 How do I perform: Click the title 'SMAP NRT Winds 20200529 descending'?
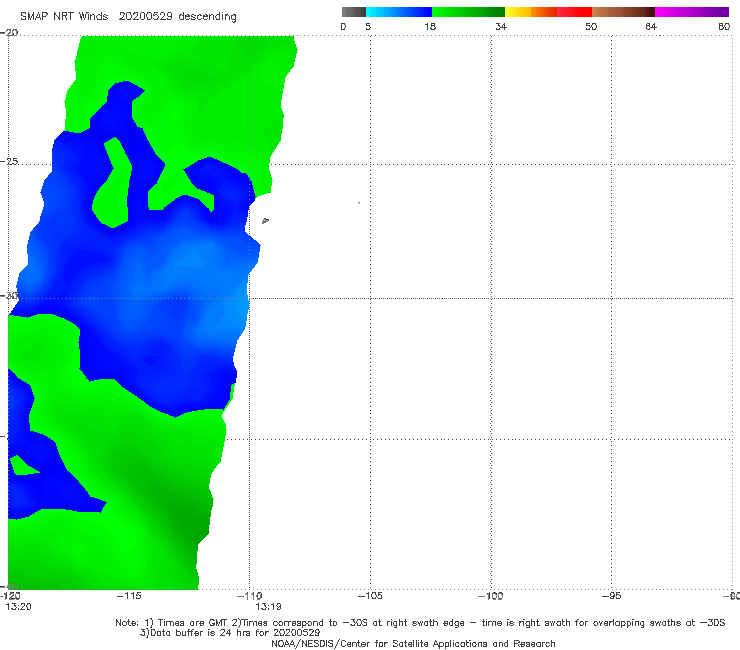coord(128,17)
